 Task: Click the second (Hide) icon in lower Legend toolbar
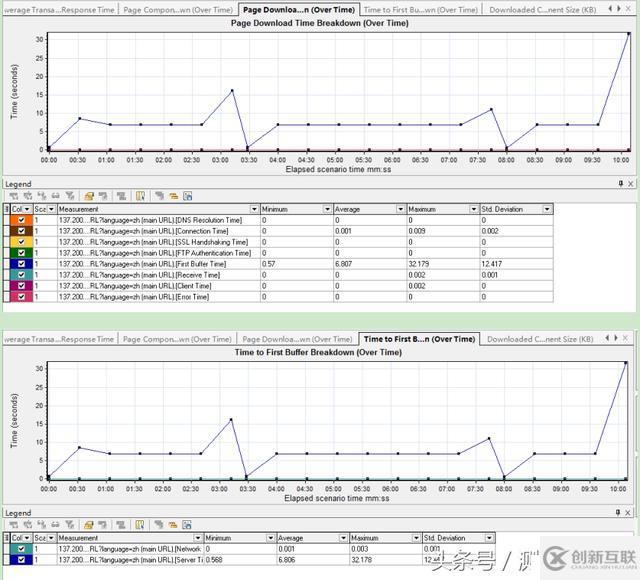click(28, 525)
